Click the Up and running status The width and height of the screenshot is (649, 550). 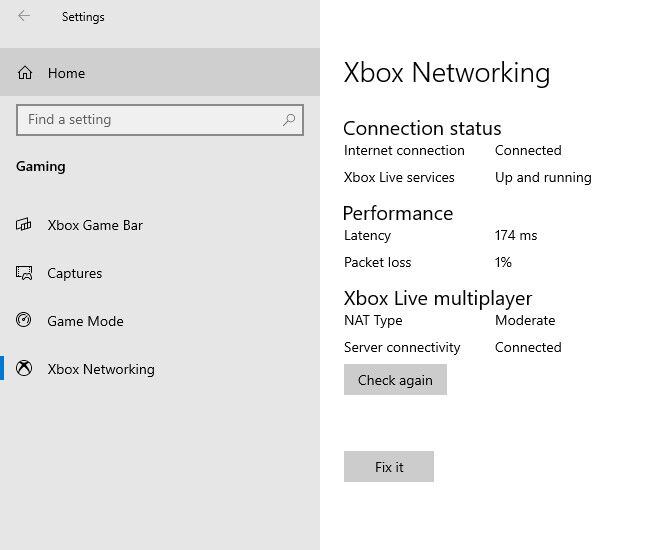coord(543,177)
